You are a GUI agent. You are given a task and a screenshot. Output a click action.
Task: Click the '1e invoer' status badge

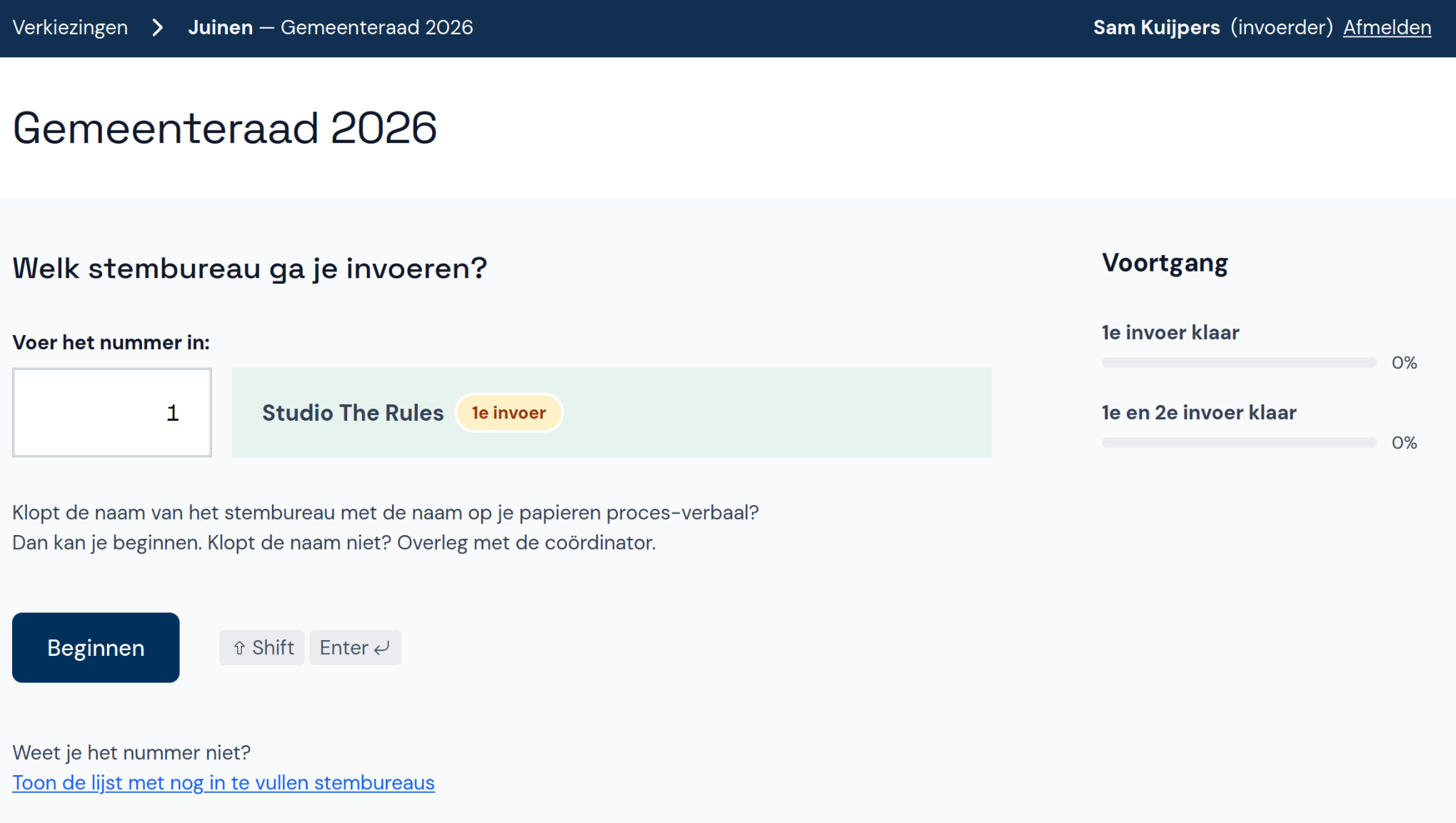click(x=508, y=412)
